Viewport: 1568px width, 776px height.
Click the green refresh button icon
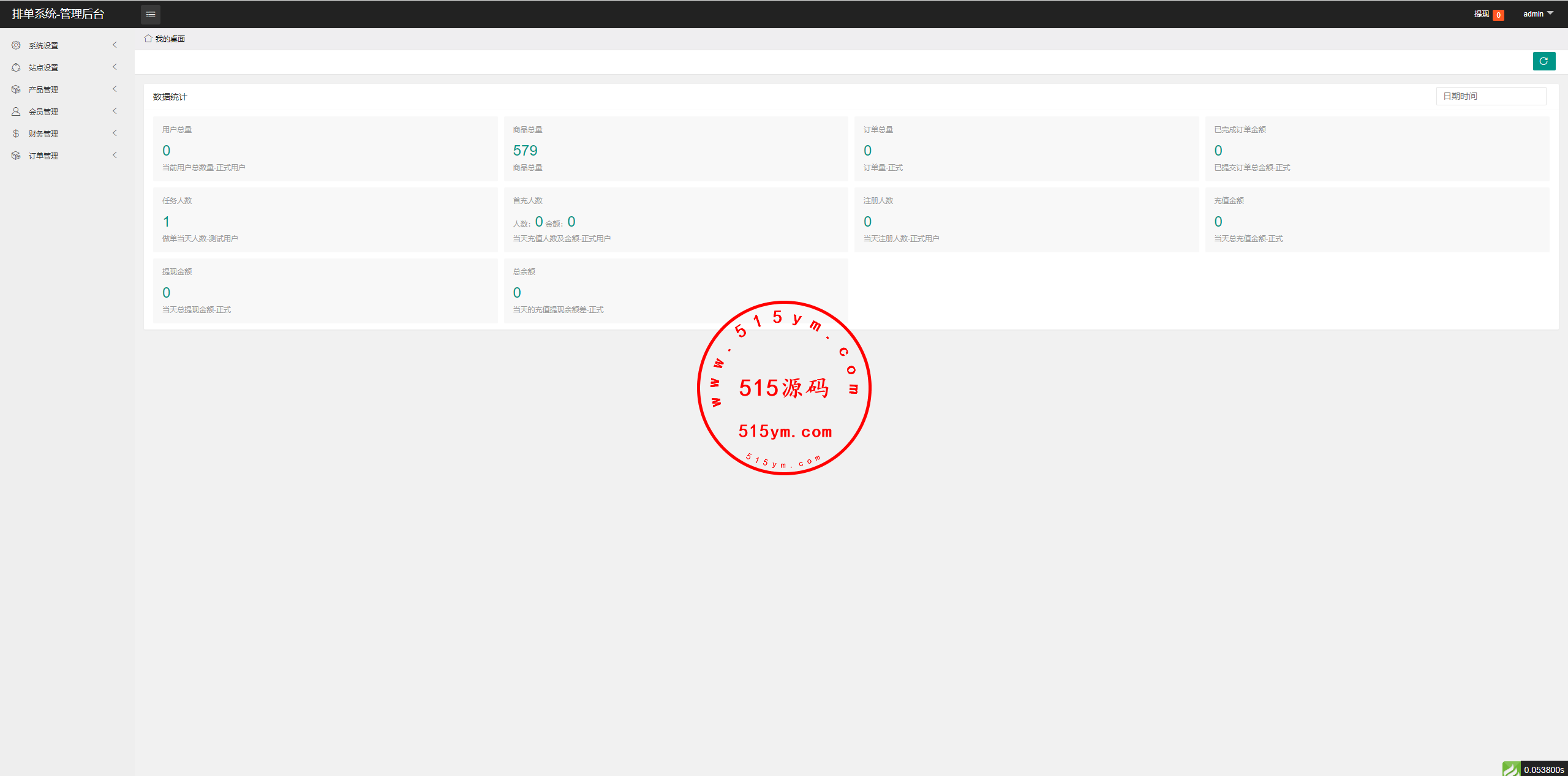[x=1543, y=61]
